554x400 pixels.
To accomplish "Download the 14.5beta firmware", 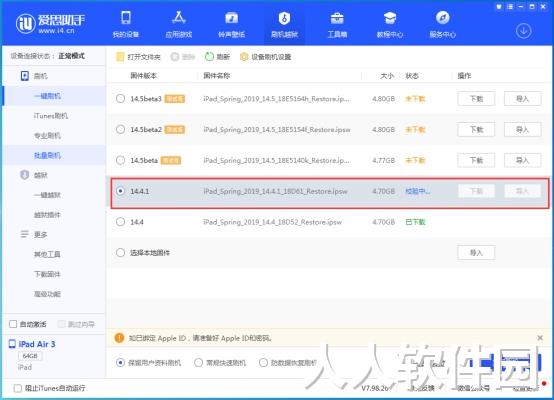I will coord(476,160).
